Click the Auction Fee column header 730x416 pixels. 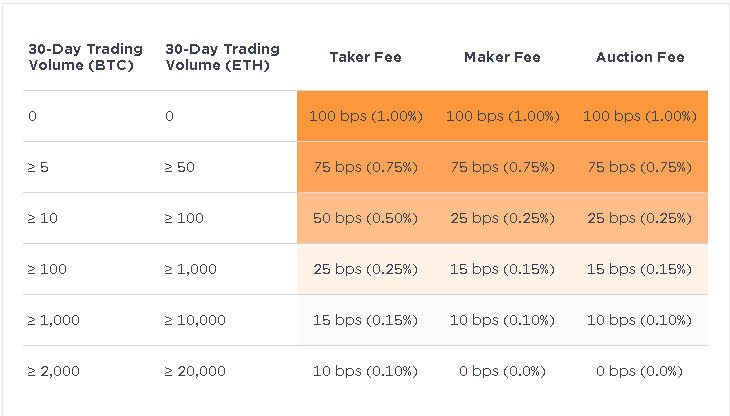click(640, 57)
